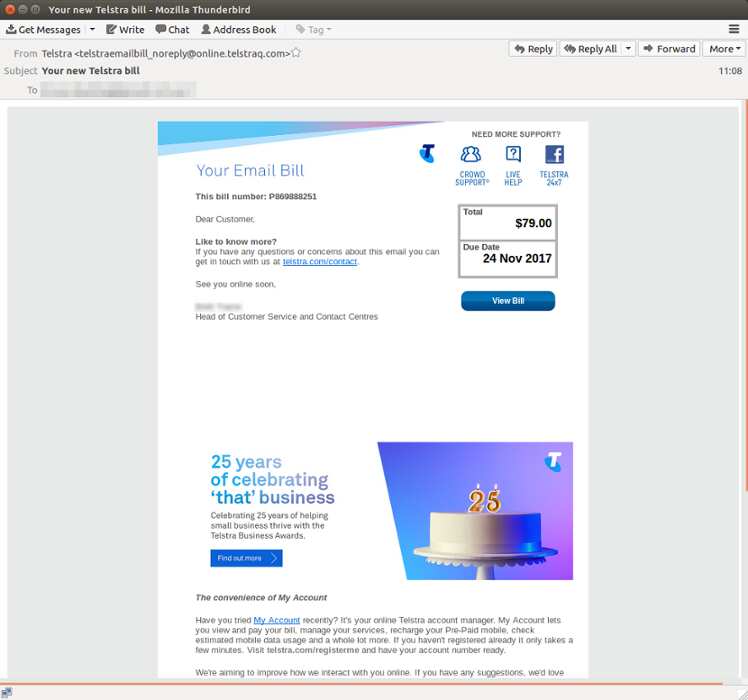This screenshot has height=700, width=748.
Task: Click the blurred recipient address field
Action: pos(117,90)
